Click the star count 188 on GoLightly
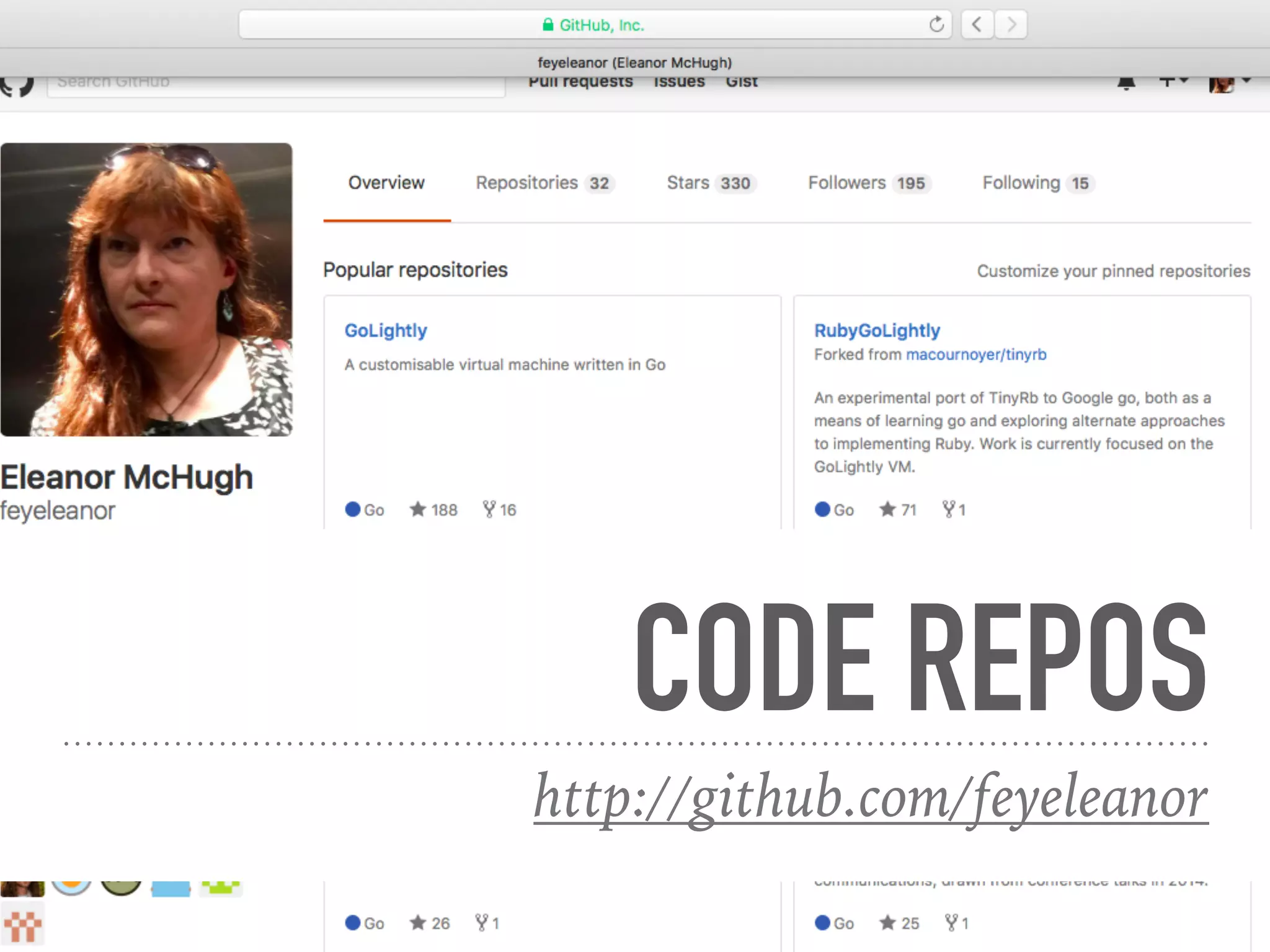 click(433, 509)
